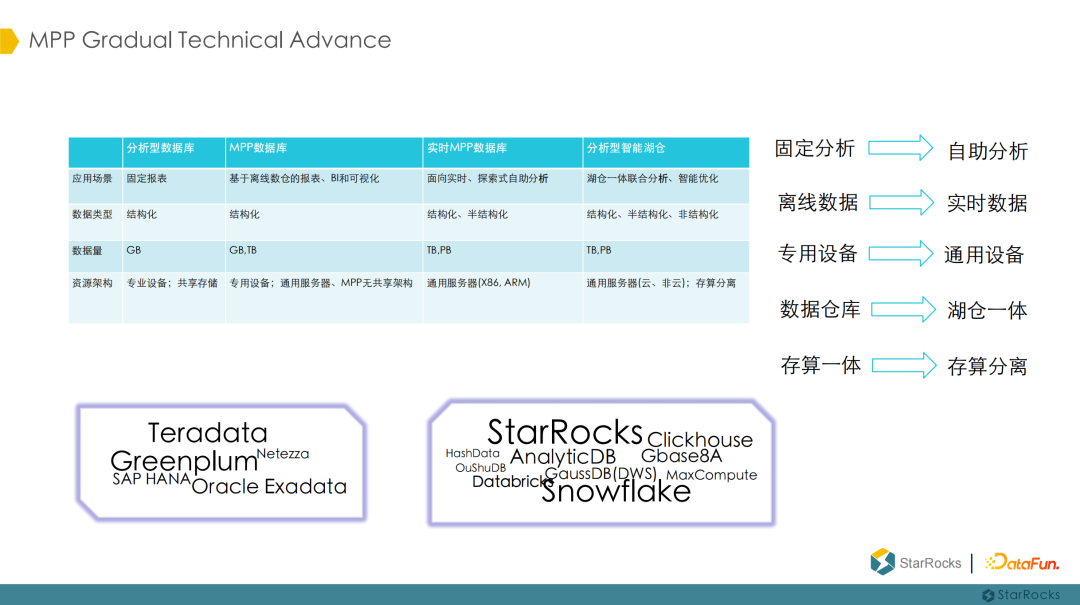This screenshot has height=605, width=1080.
Task: Click the small OuShuDB word
Action: (x=481, y=468)
